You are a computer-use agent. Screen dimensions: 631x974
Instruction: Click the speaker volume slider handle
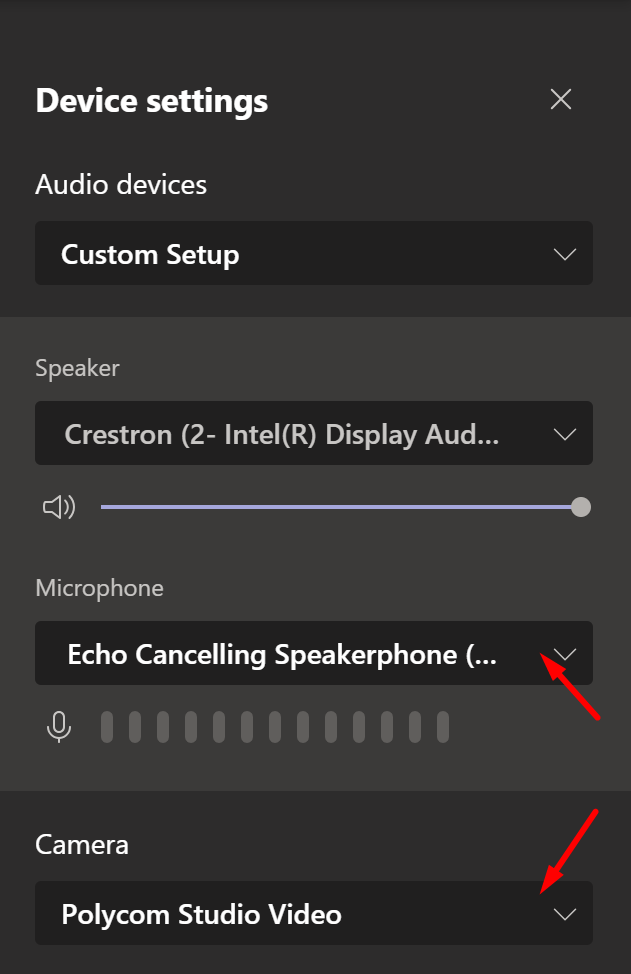point(581,507)
